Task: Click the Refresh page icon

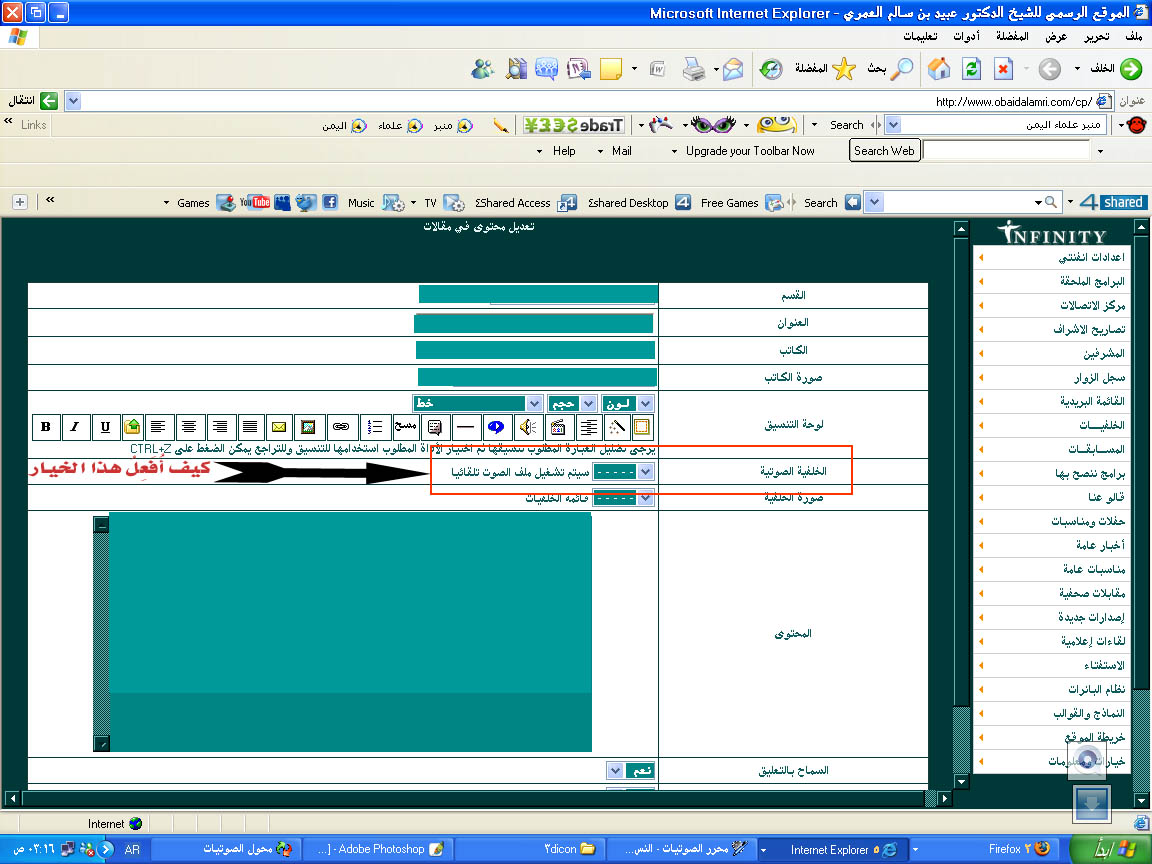Action: (971, 69)
